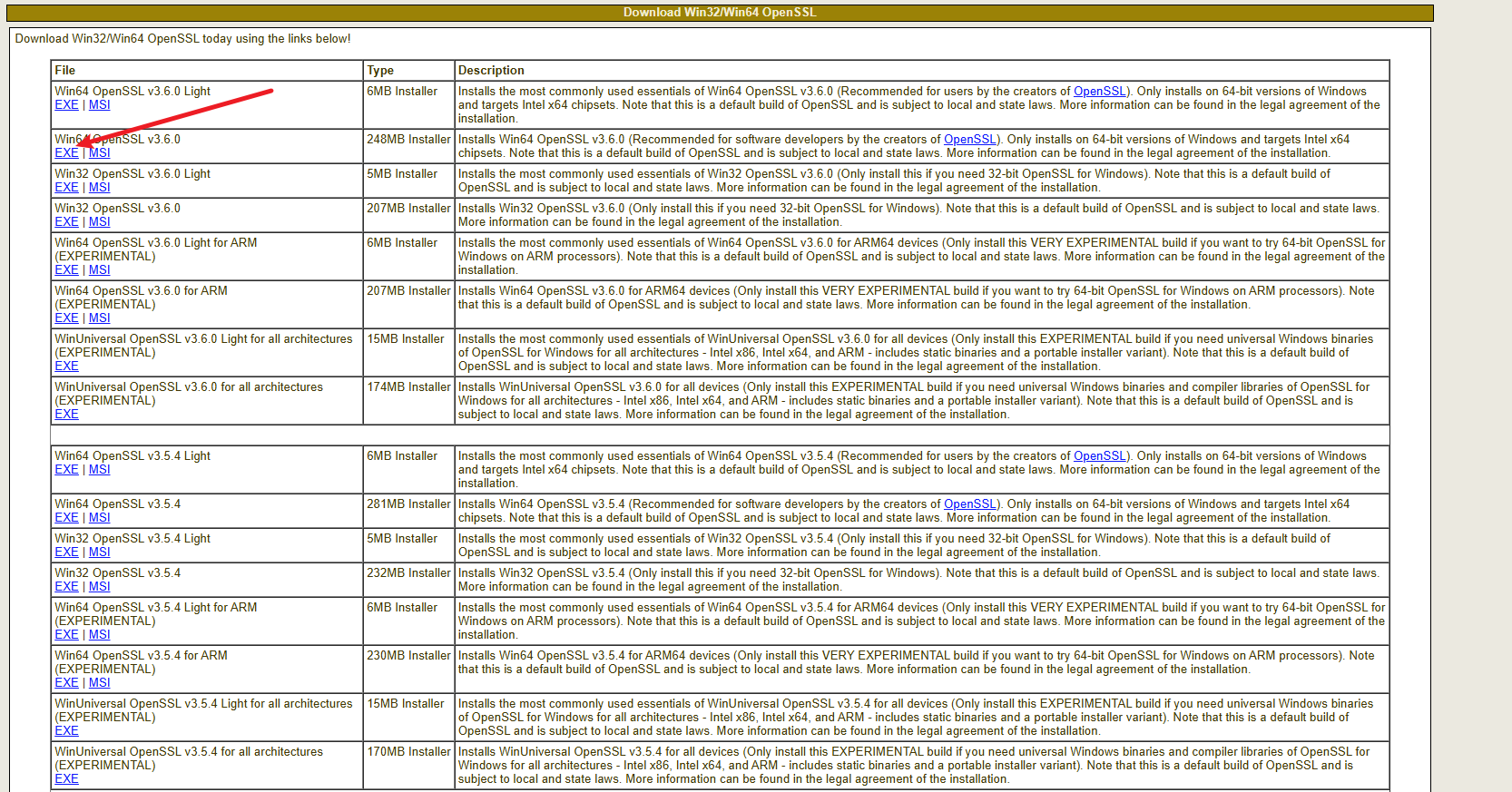Get the Win32 OpenSSL v3.6.0 MSI installer
This screenshot has width=1512, height=792.
pyautogui.click(x=99, y=222)
